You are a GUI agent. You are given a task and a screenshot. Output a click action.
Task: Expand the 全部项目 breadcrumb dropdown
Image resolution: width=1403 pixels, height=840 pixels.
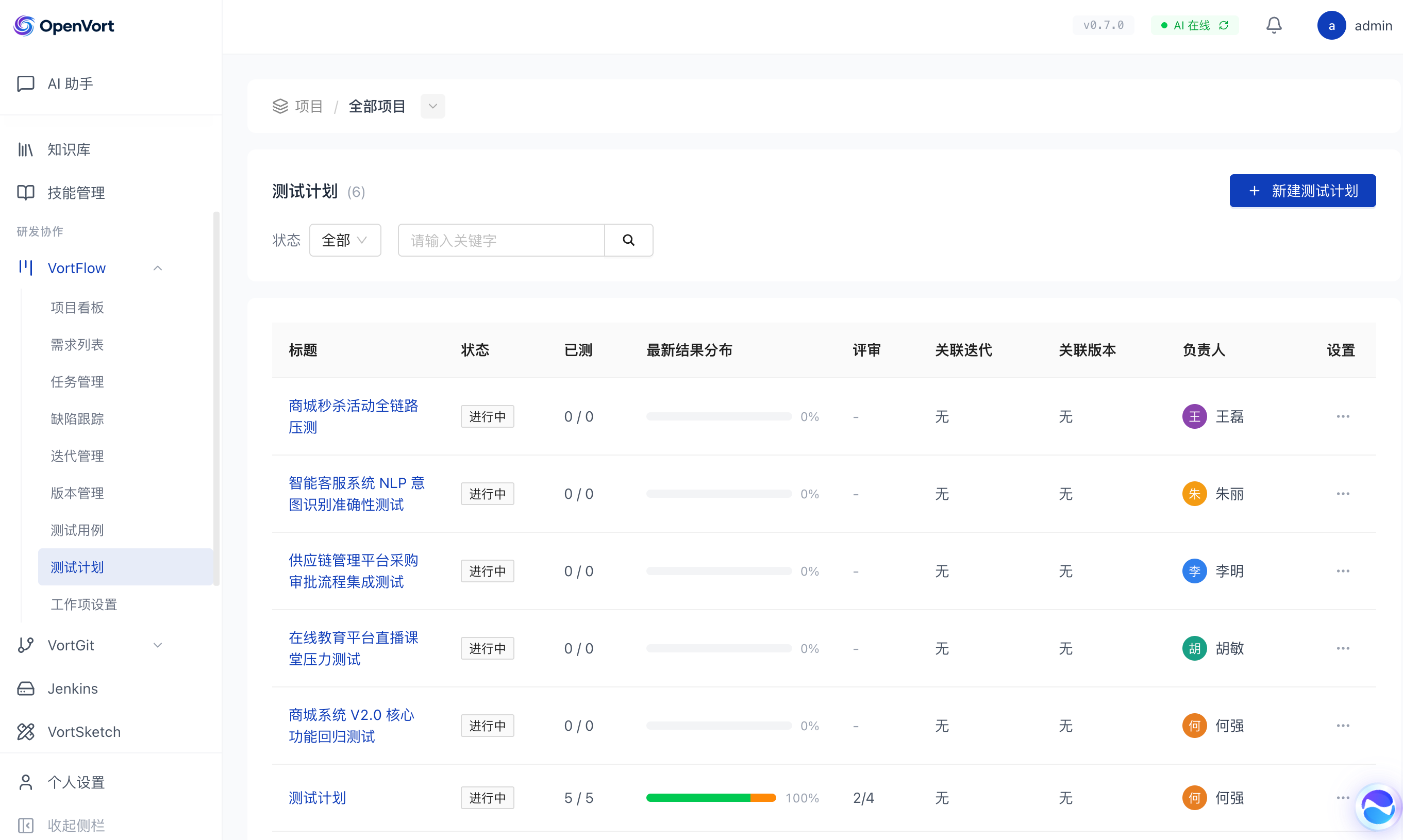[x=432, y=106]
